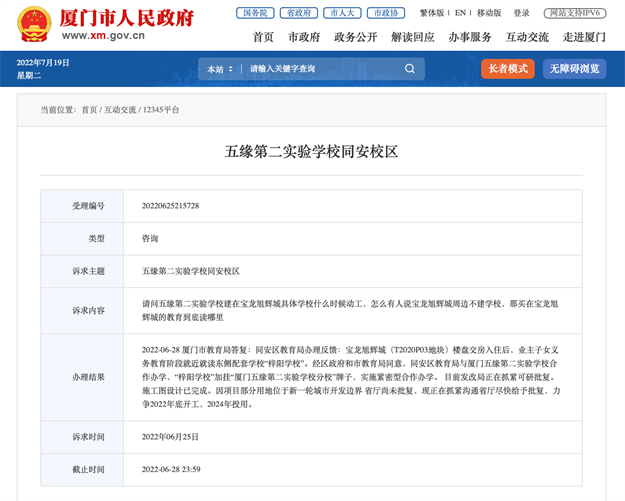Open the 市人大 link

(342, 13)
